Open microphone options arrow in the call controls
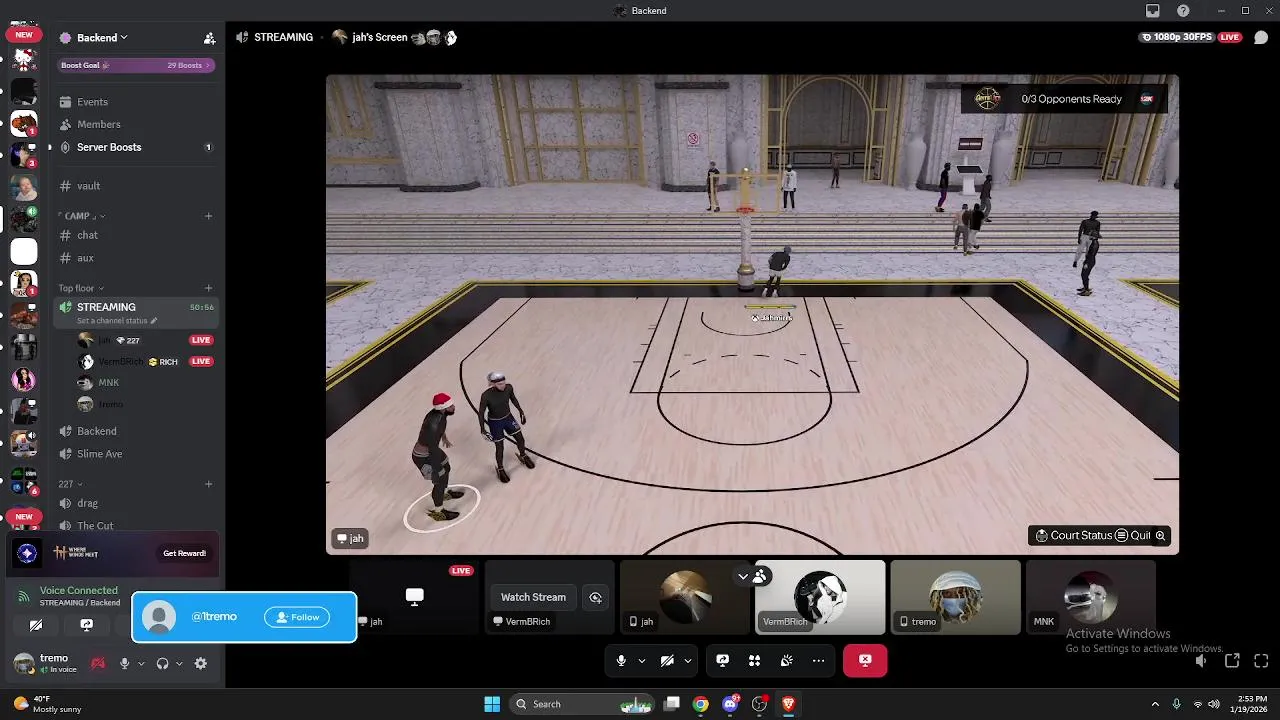This screenshot has height=720, width=1280. pyautogui.click(x=641, y=660)
